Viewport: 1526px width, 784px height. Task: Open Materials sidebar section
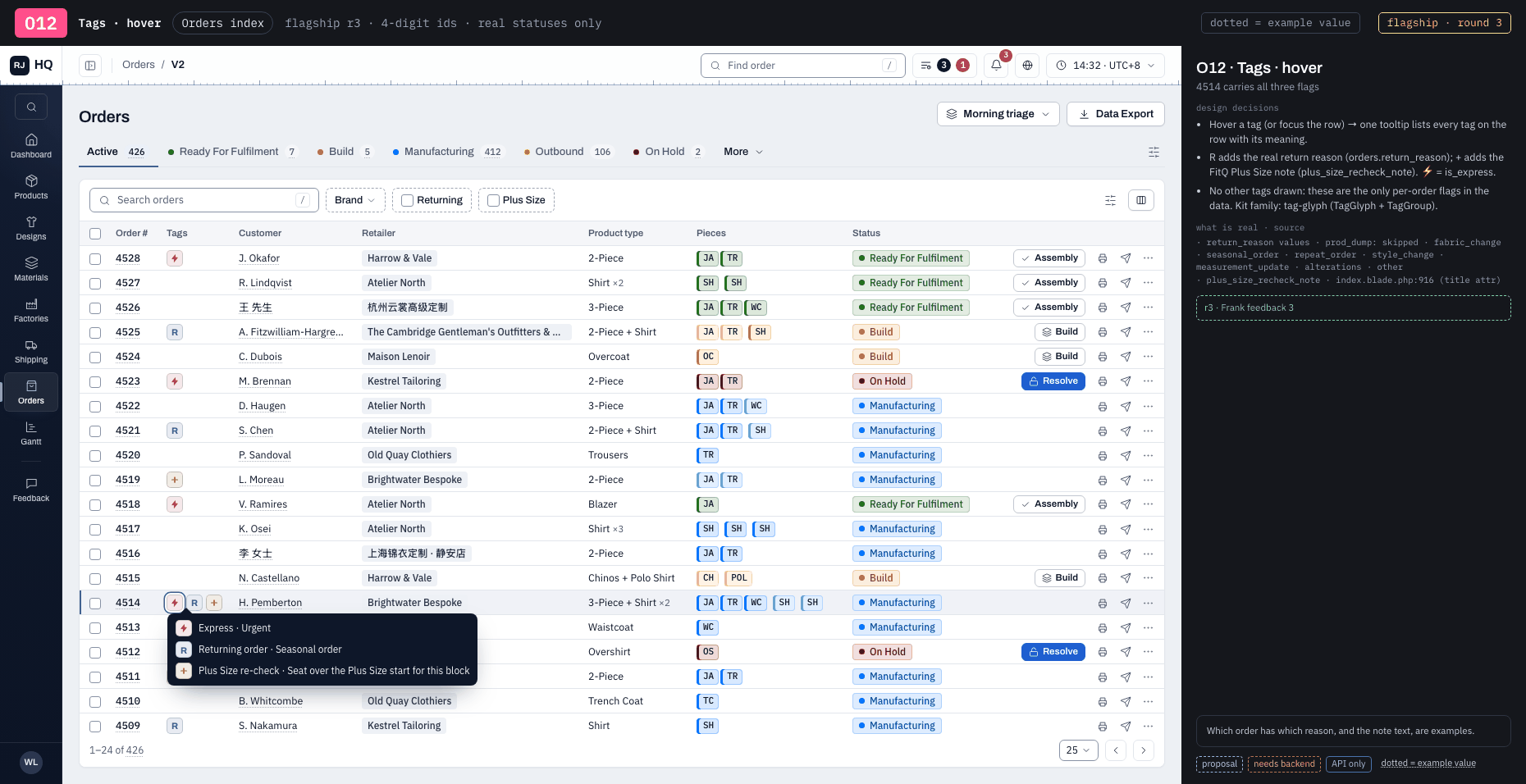click(x=31, y=269)
